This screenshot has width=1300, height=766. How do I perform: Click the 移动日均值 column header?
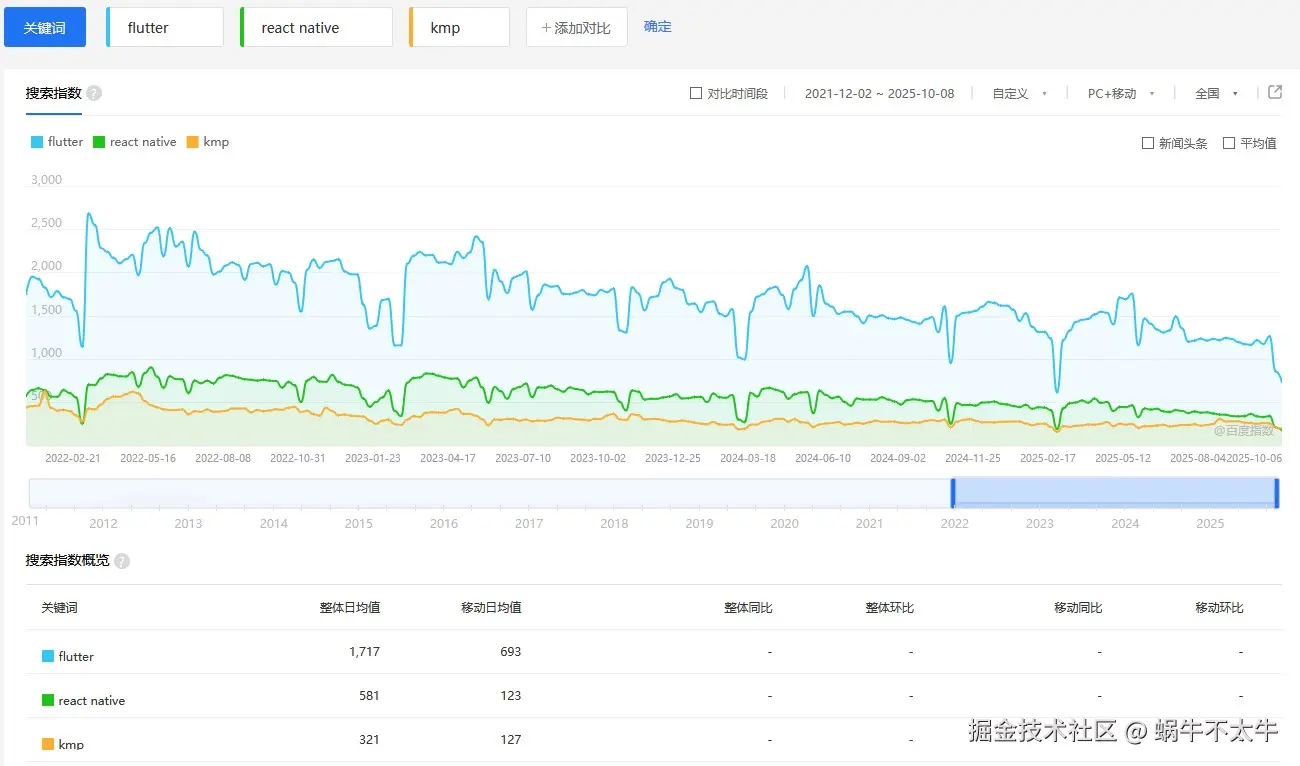491,608
